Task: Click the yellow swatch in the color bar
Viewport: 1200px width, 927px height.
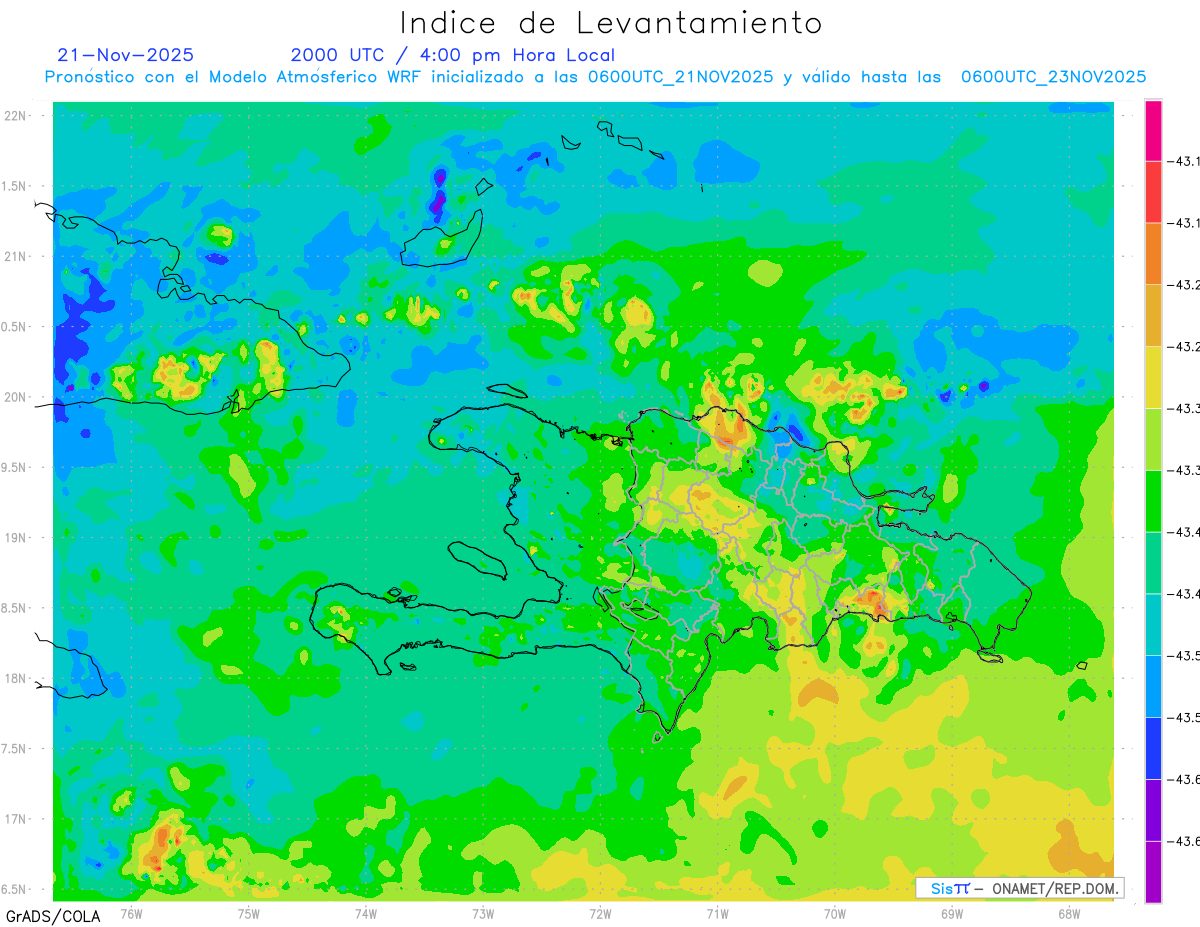Action: [x=1153, y=377]
